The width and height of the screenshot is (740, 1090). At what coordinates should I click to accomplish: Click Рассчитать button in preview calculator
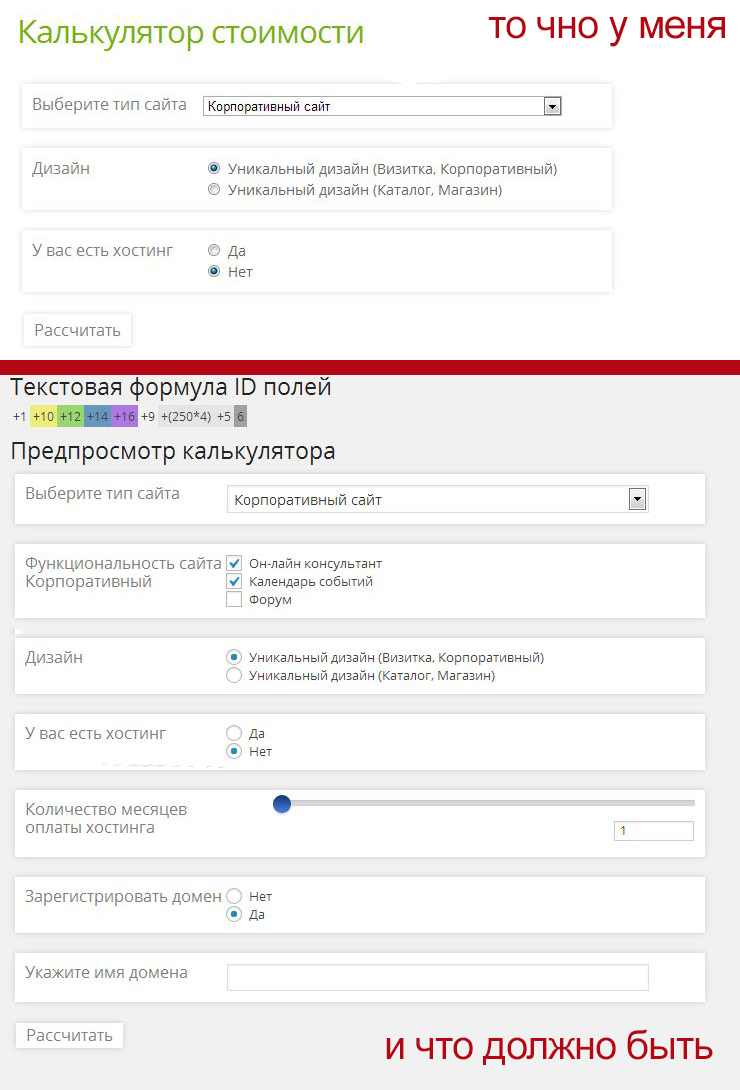69,1035
